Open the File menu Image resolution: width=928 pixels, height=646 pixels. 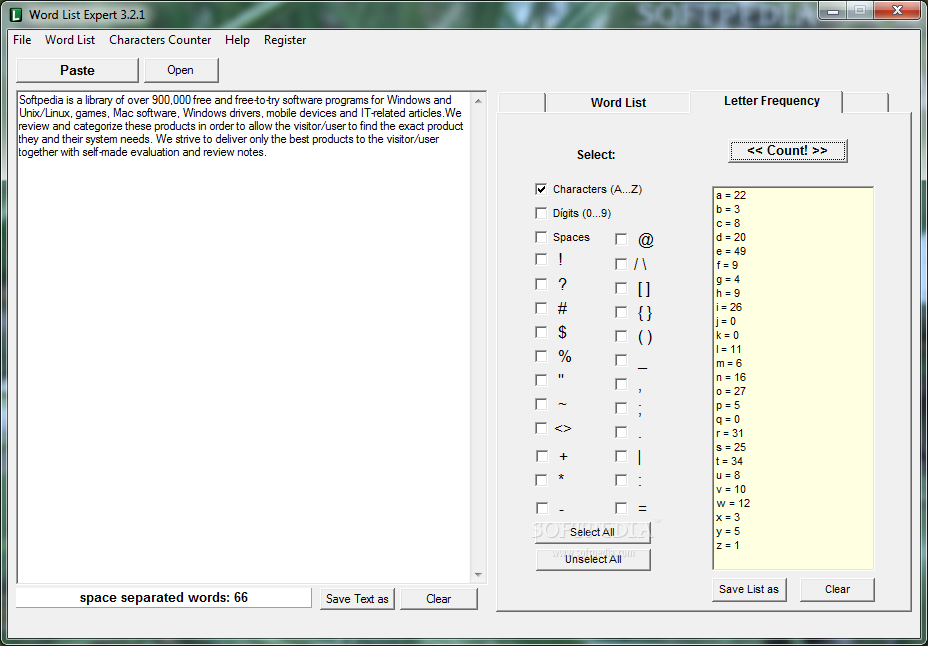pos(22,40)
